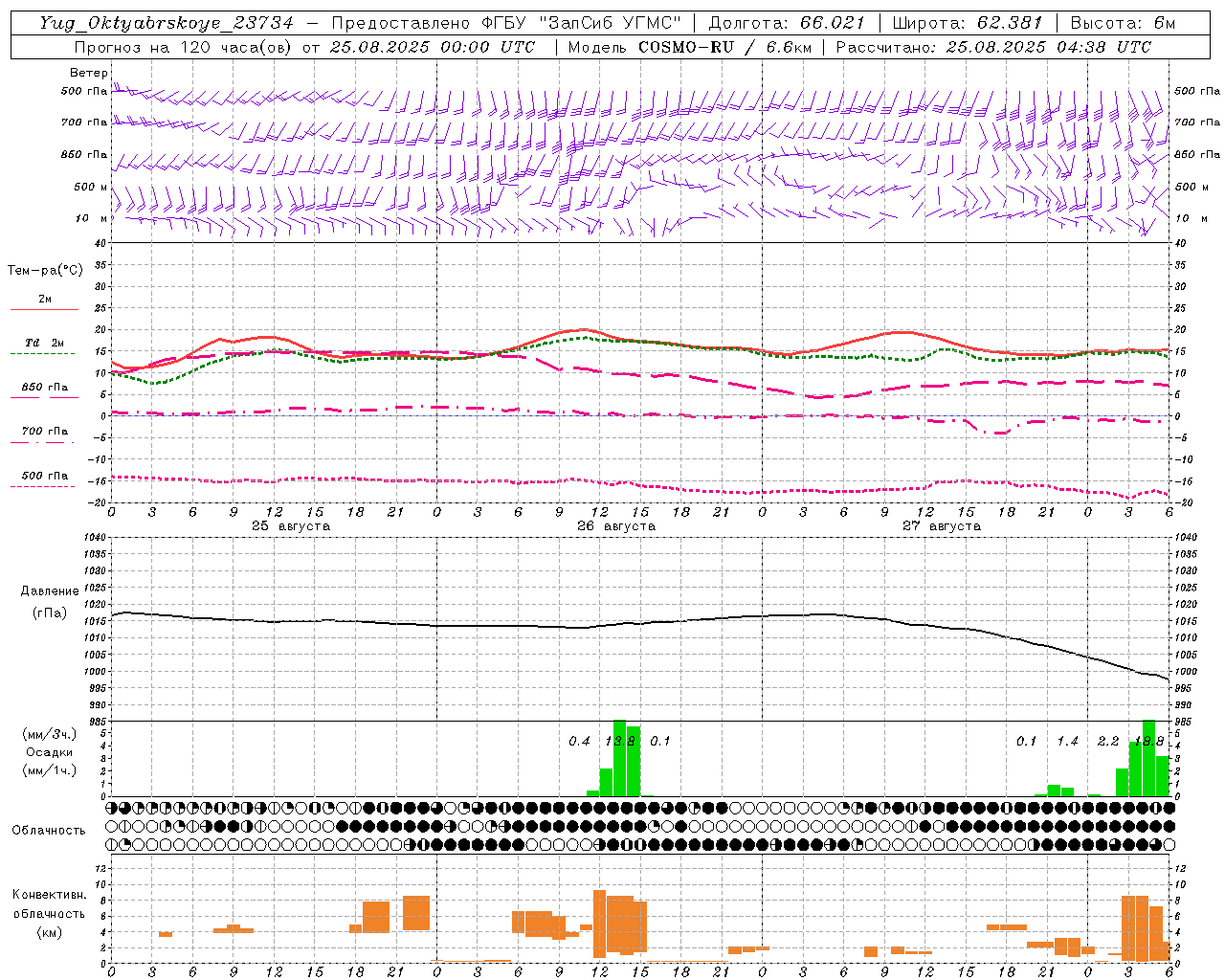Select the provider text ФГБУ "ЗапСиб УГМС"
The image size is (1225, 980).
[x=583, y=23]
